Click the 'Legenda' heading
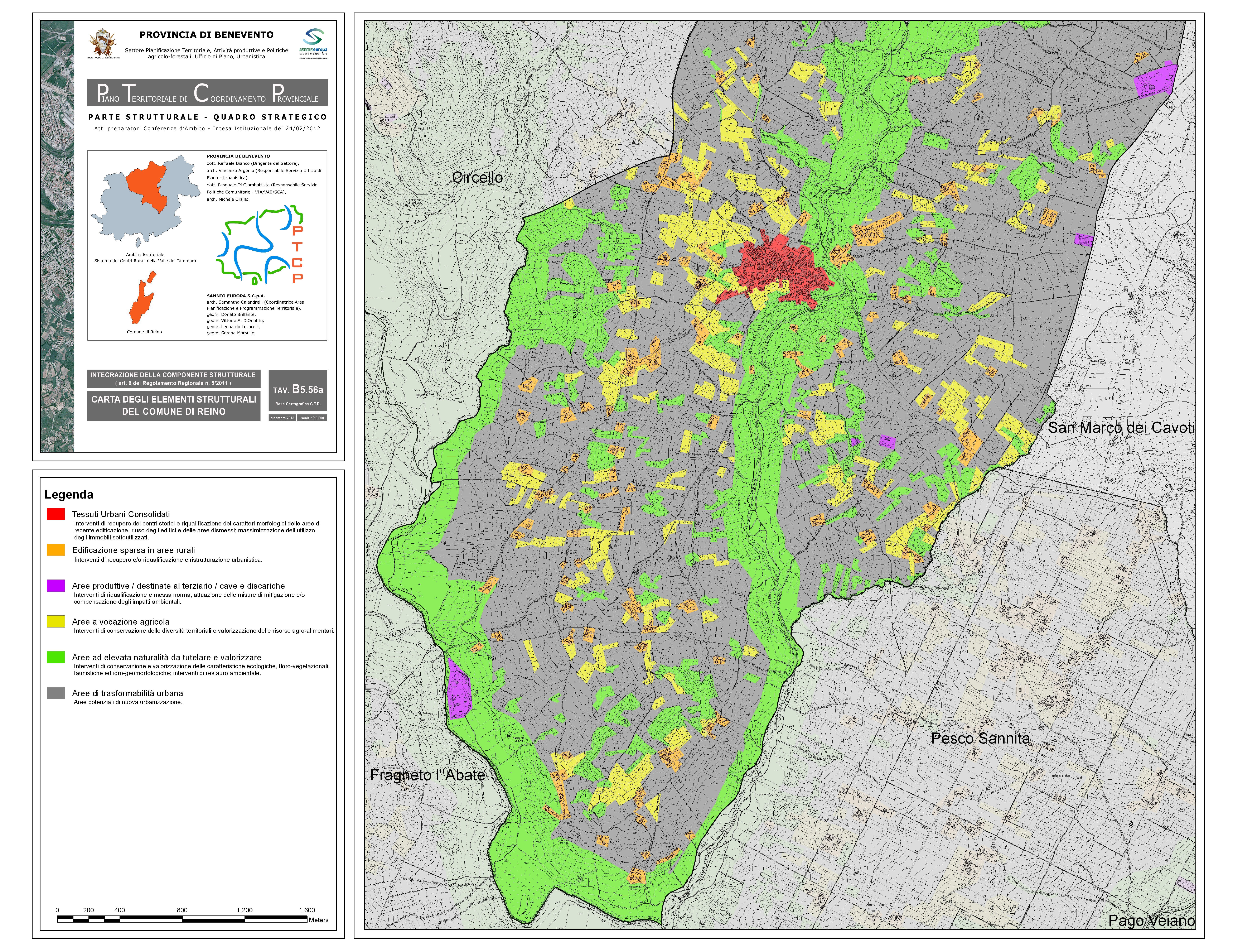 pyautogui.click(x=69, y=495)
